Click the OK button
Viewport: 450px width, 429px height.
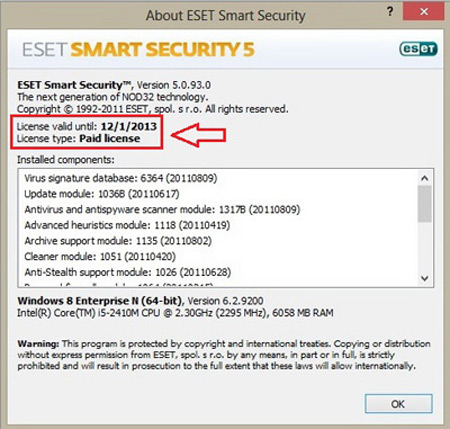tap(398, 404)
